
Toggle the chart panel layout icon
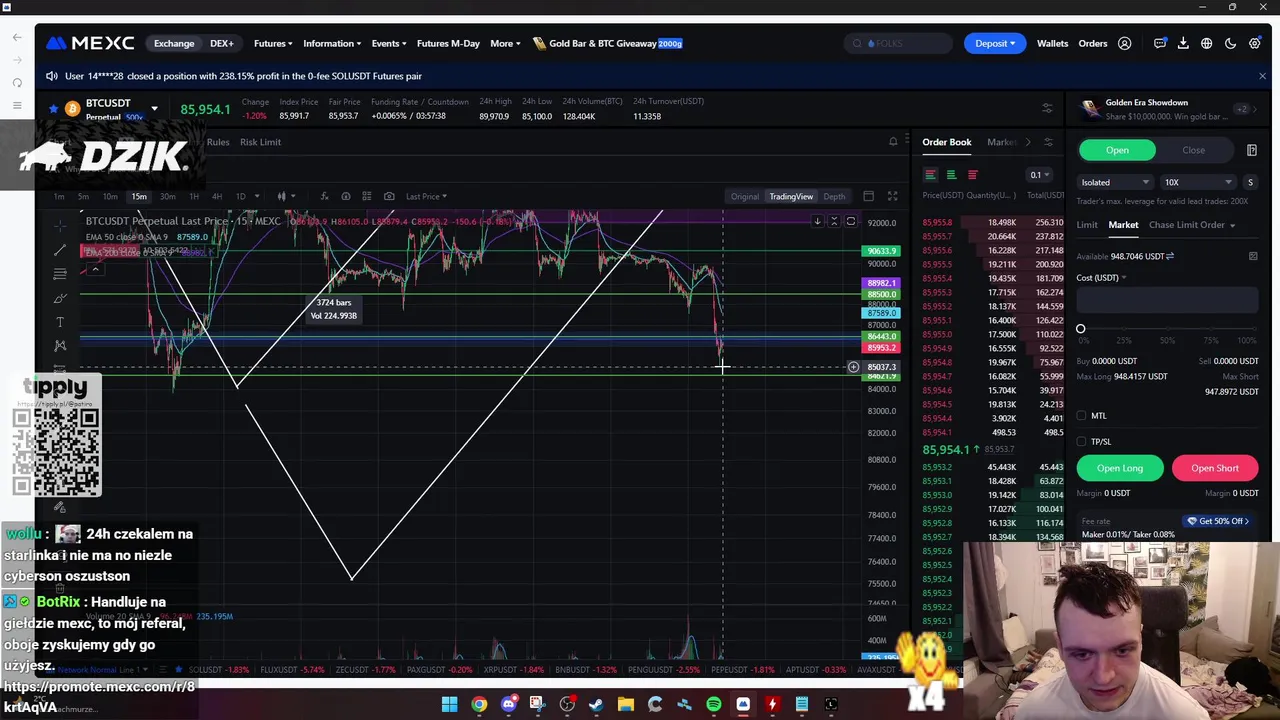click(869, 196)
